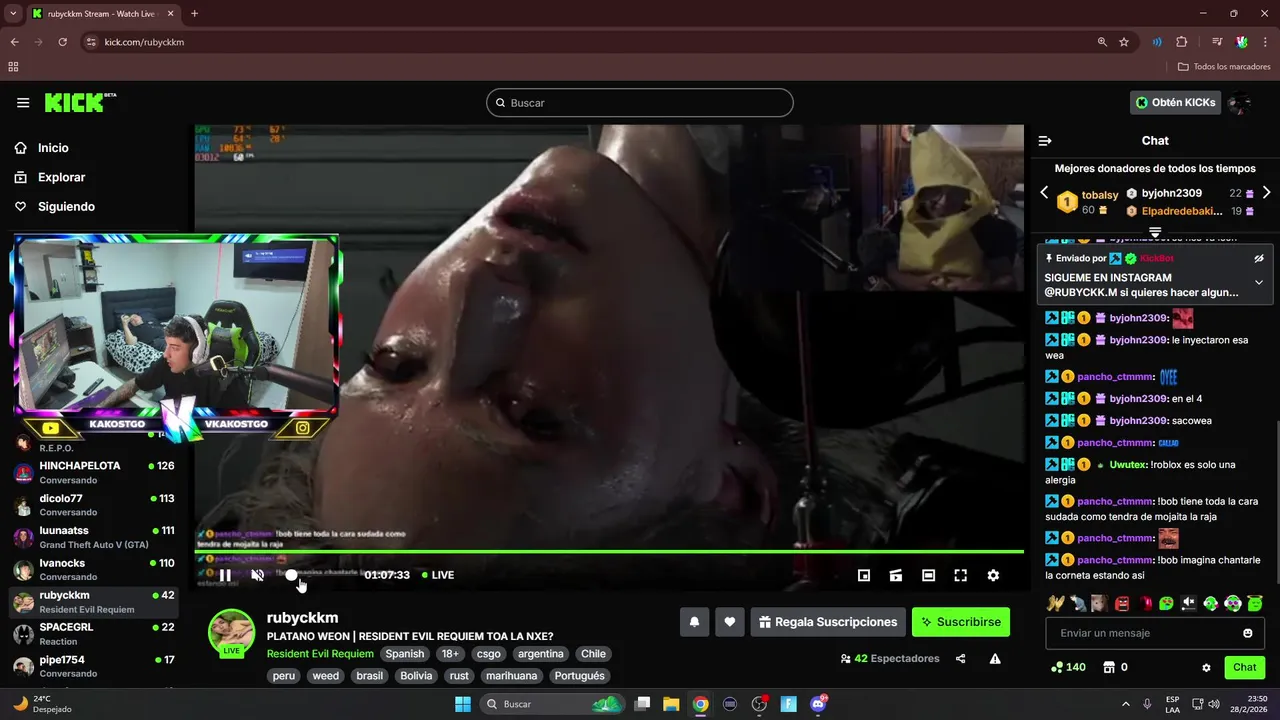Select the marihuana tag
This screenshot has width=1280, height=720.
pyautogui.click(x=511, y=676)
